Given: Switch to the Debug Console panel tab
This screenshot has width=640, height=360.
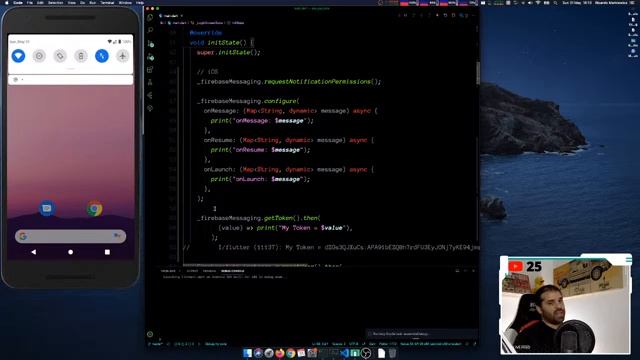Looking at the screenshot, I should pyautogui.click(x=232, y=271).
